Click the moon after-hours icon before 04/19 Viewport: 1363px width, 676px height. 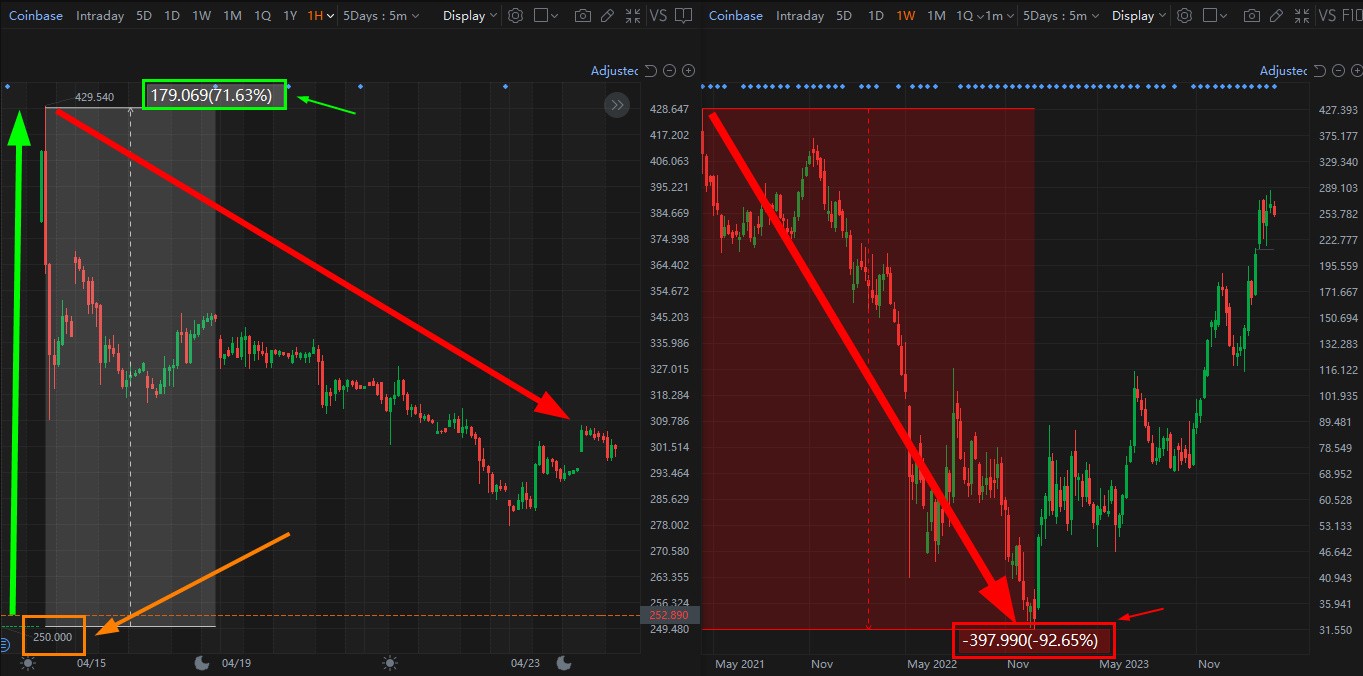(202, 663)
